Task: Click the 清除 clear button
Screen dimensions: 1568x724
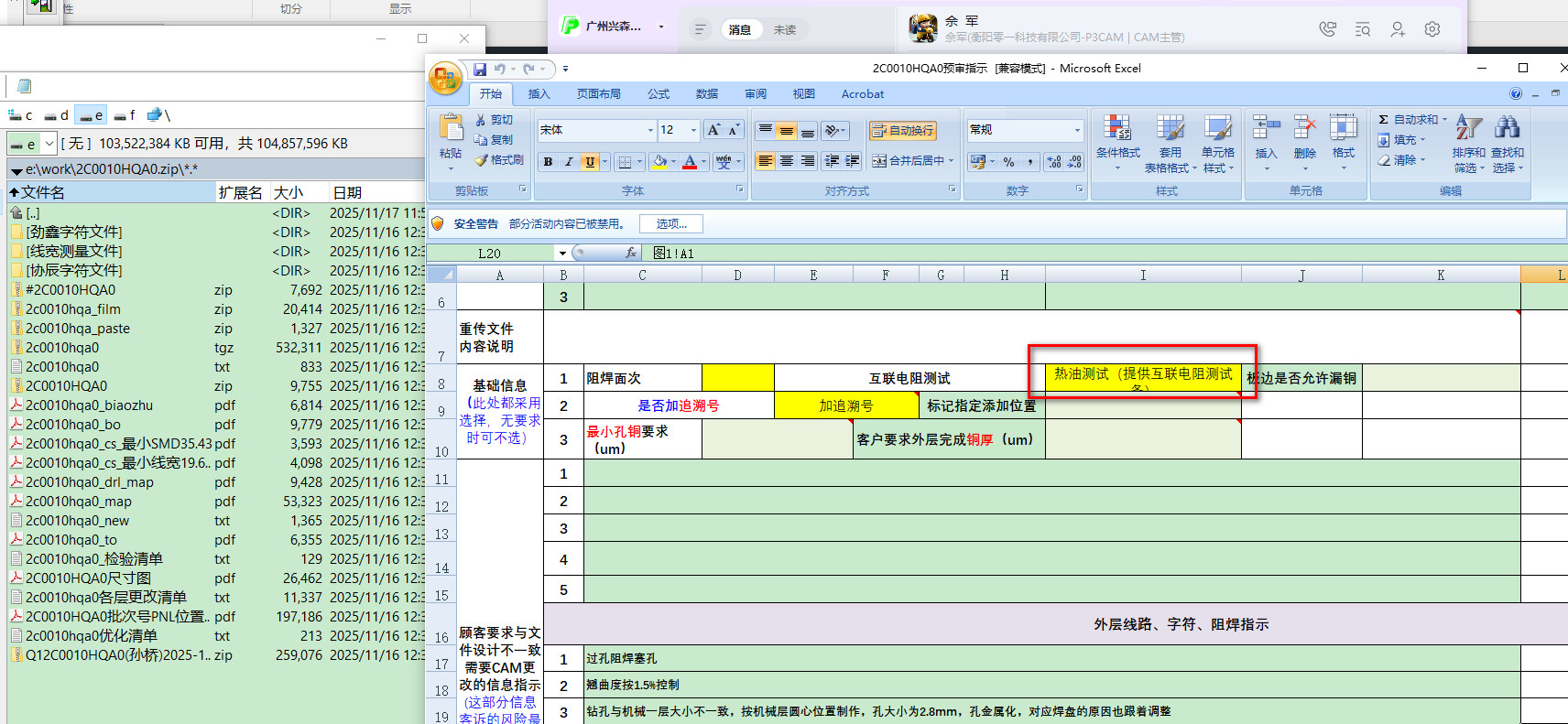Action: click(x=1401, y=160)
